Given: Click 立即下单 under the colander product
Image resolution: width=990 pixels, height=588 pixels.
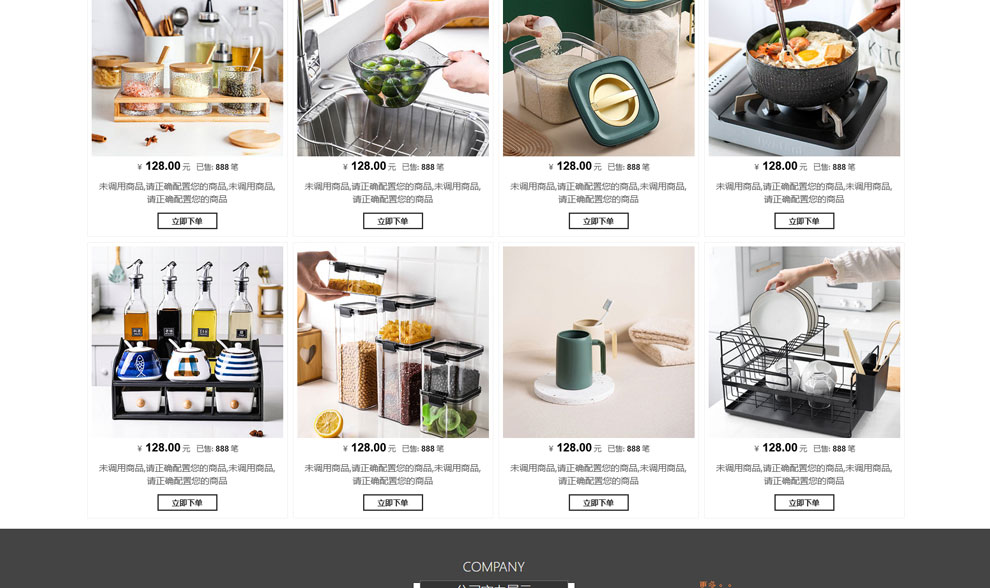Looking at the screenshot, I should (393, 221).
